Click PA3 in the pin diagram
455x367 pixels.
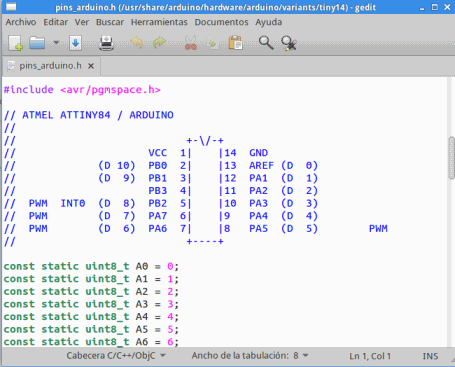click(x=258, y=203)
